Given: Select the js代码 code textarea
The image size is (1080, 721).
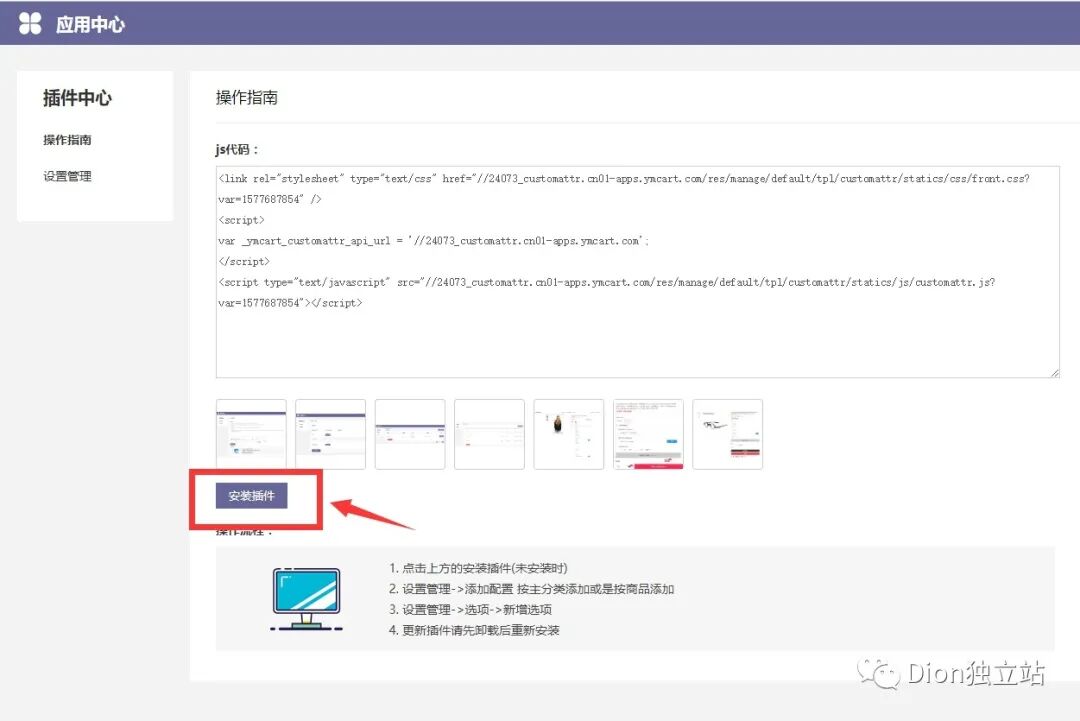Looking at the screenshot, I should pos(636,270).
